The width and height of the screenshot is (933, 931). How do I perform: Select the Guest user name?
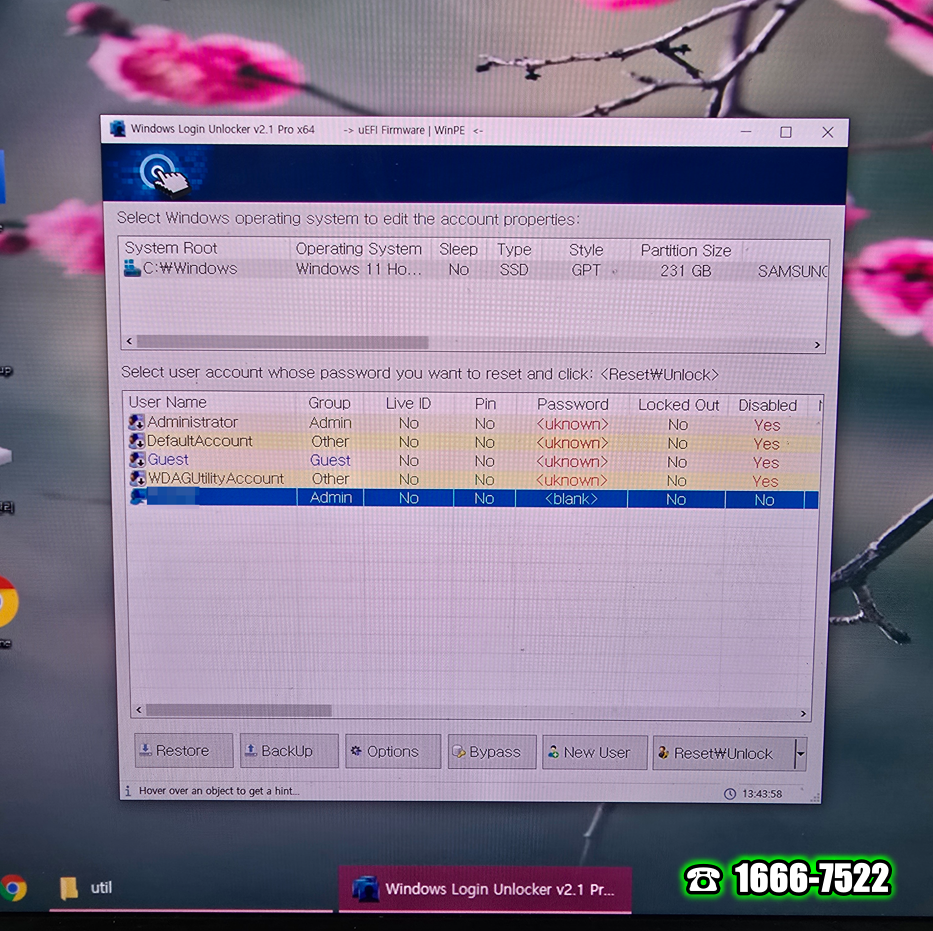pyautogui.click(x=168, y=459)
